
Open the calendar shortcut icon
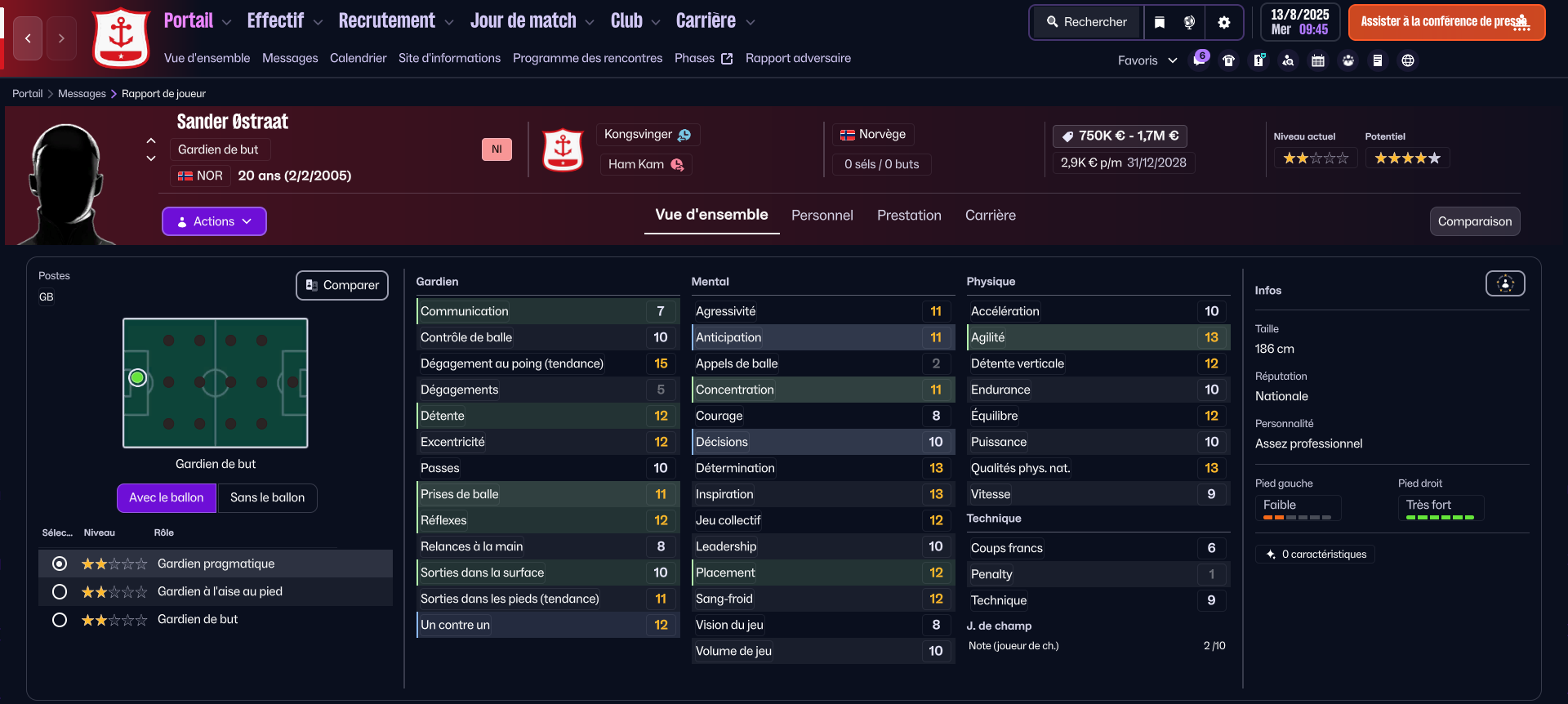(1318, 60)
